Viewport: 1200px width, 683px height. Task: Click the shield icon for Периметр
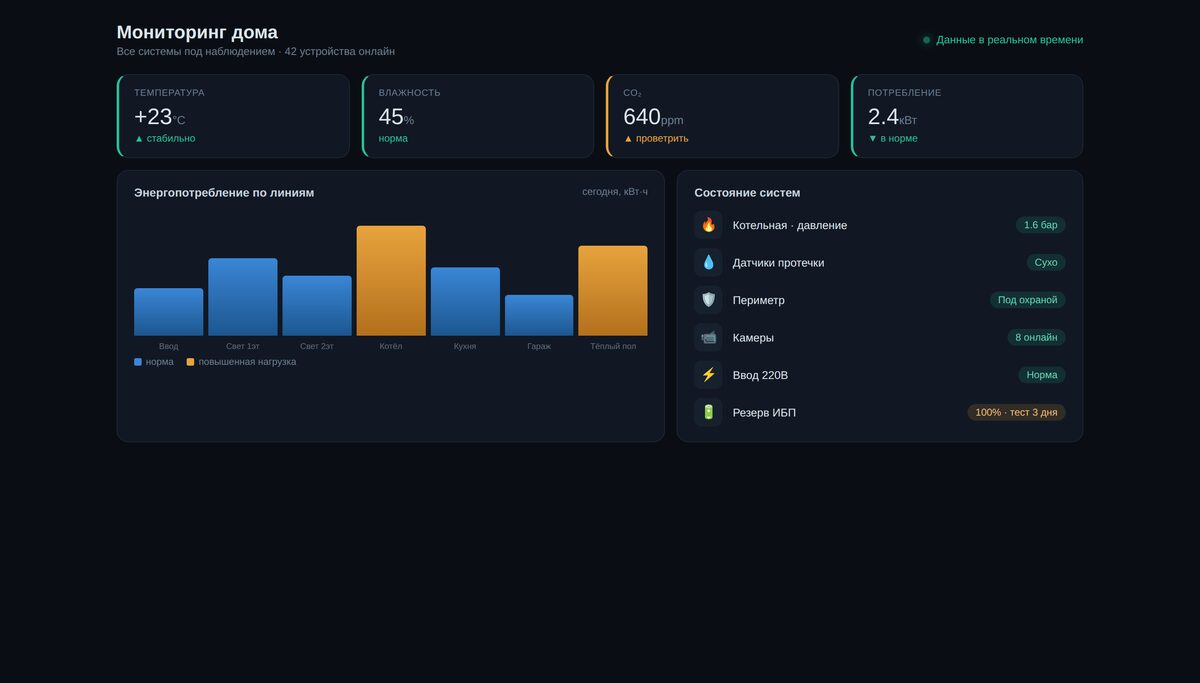click(708, 300)
